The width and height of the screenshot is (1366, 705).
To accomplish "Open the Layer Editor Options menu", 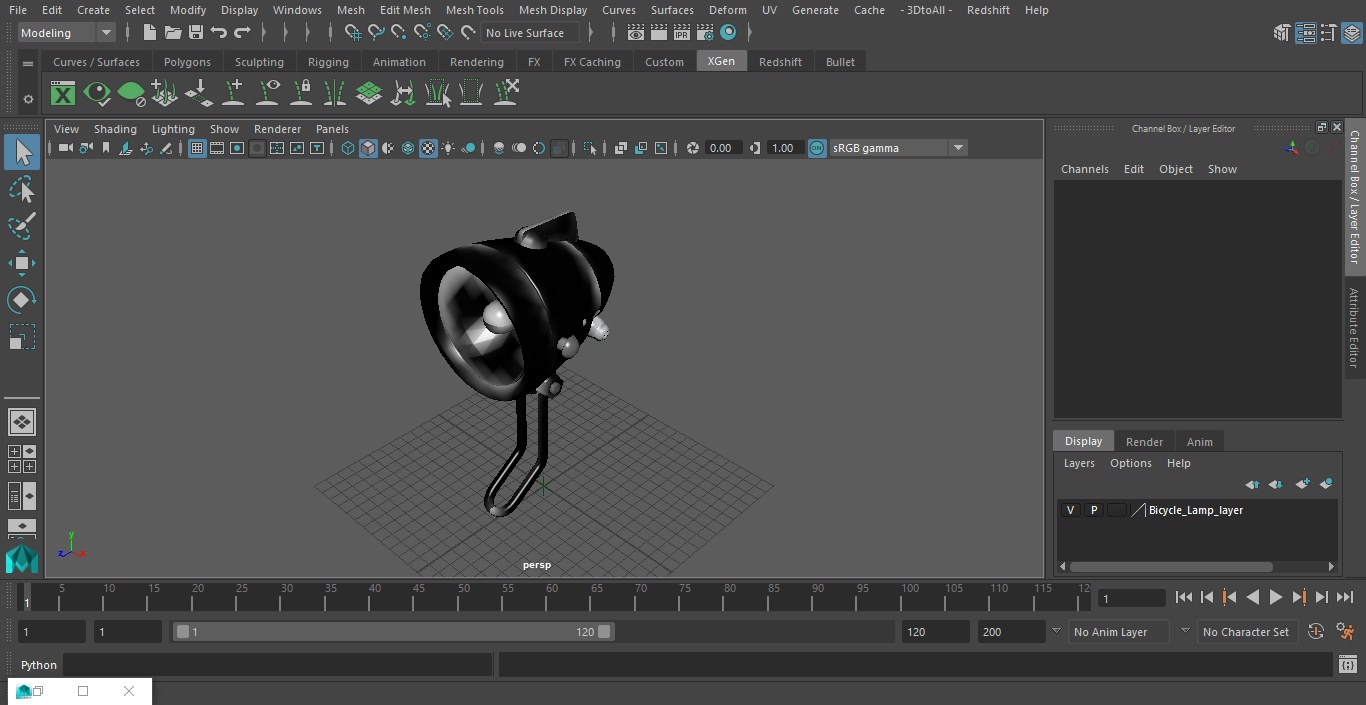I will (1131, 463).
